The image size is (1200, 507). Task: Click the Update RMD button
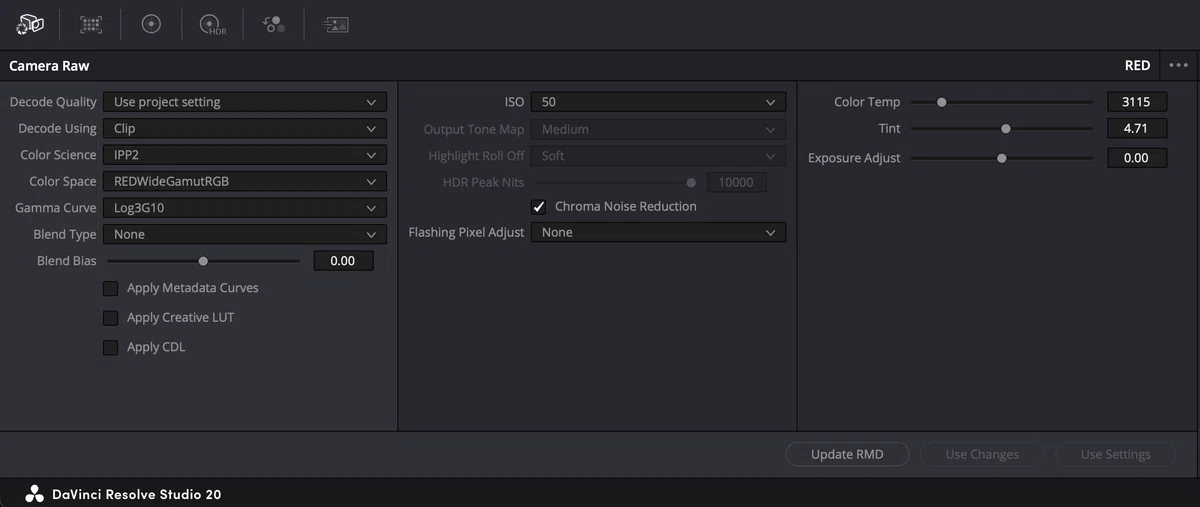pos(847,454)
